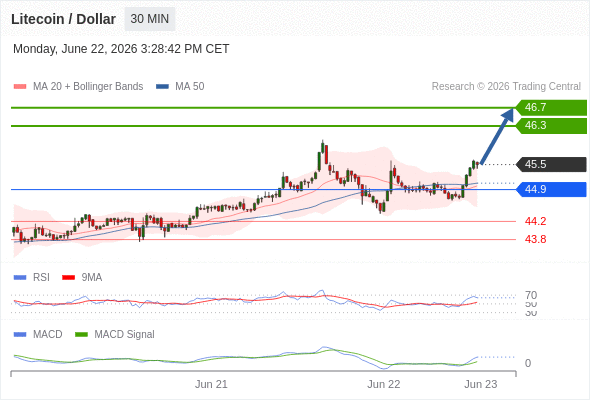Viewport: 590px width, 400px height.
Task: Click the RSI 70 axis value
Action: click(x=531, y=295)
